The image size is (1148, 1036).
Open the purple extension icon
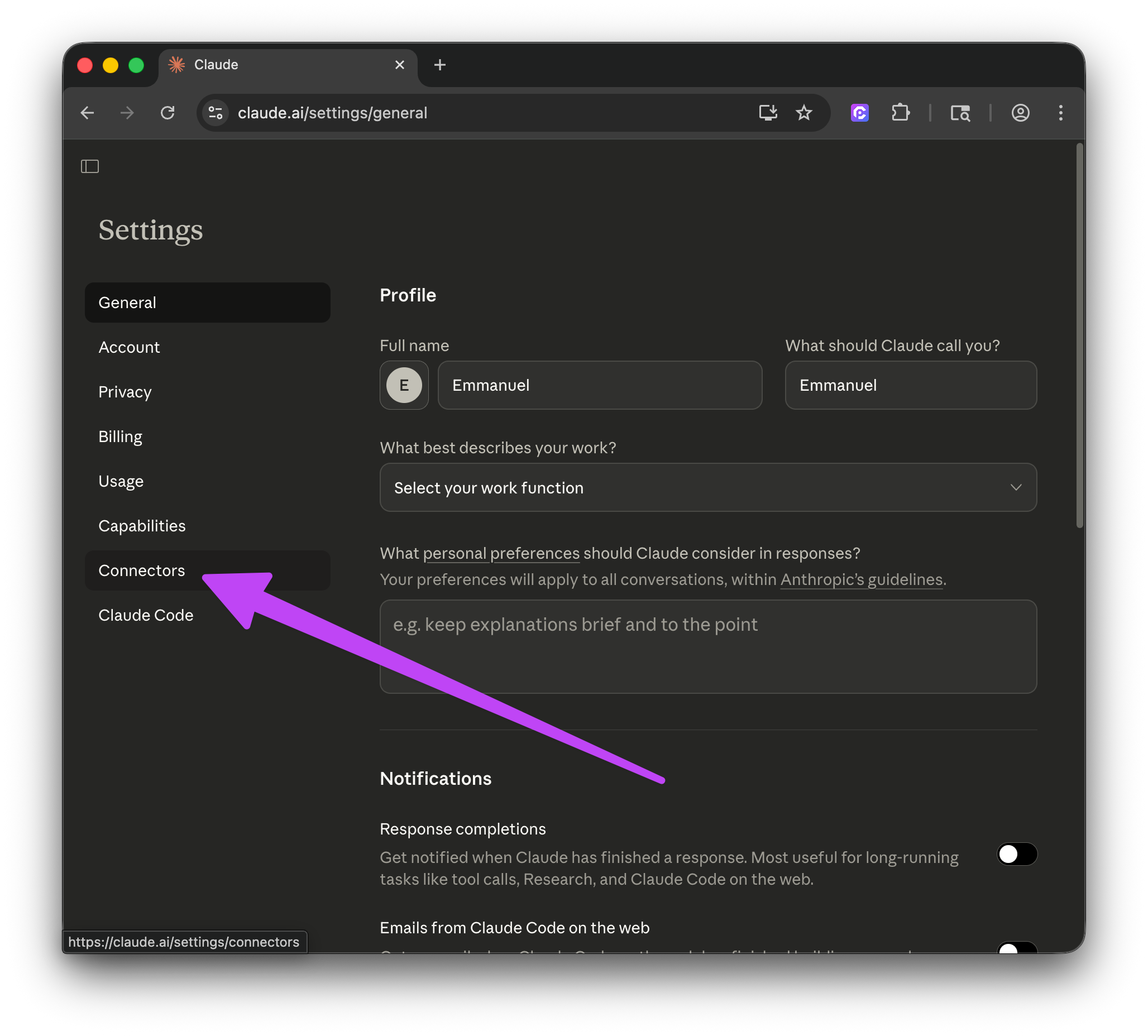(859, 113)
